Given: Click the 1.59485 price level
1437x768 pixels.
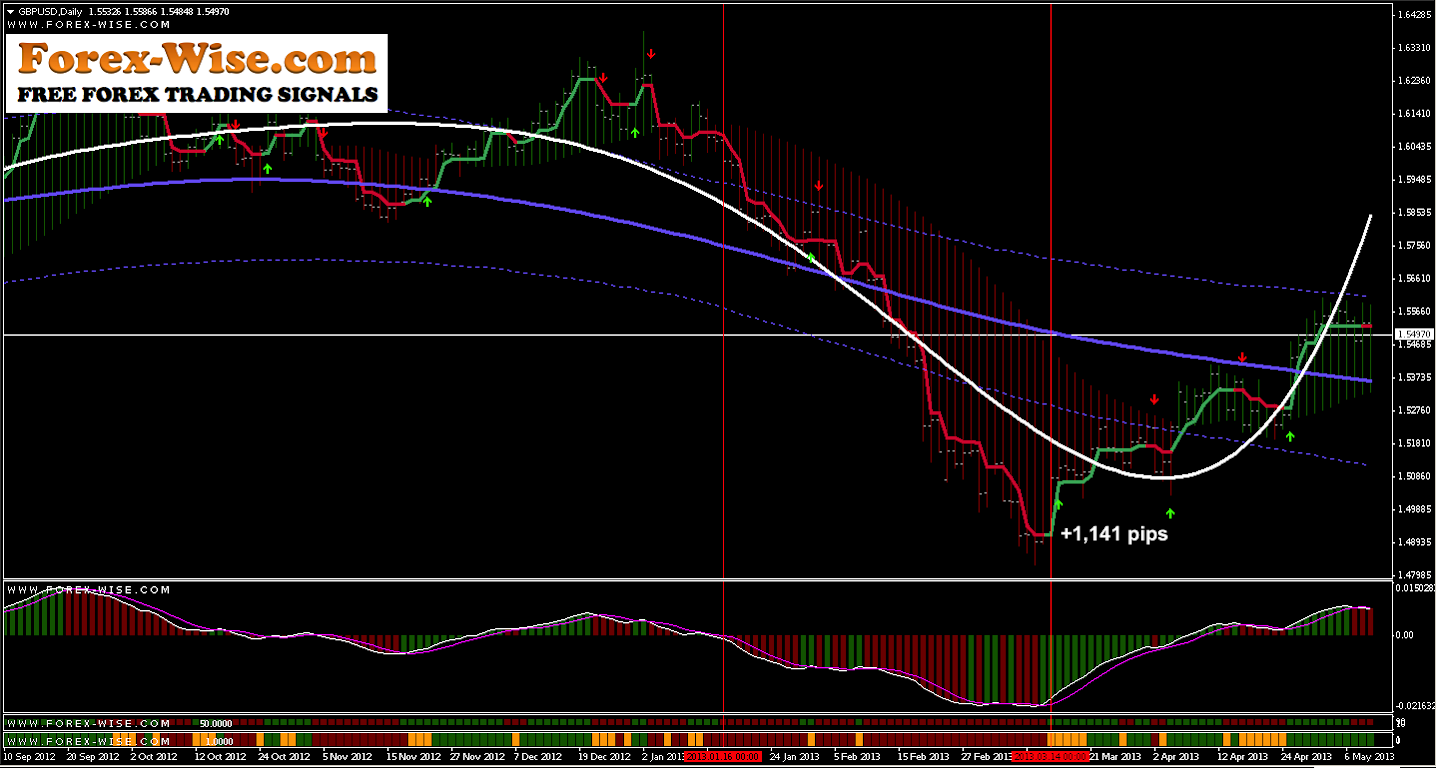Looking at the screenshot, I should click(x=1415, y=180).
